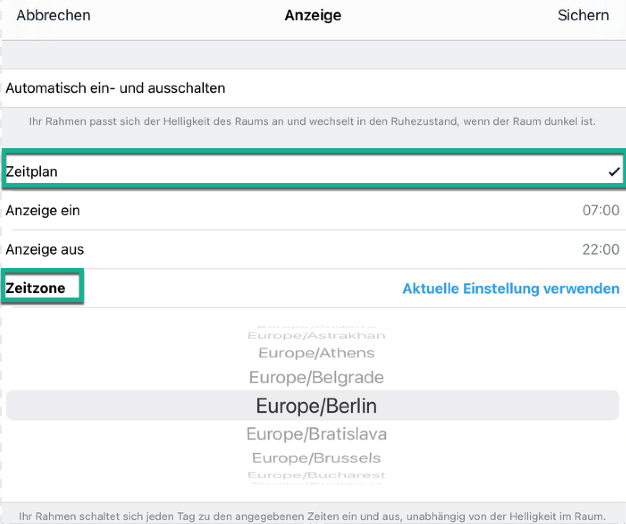626x524 pixels.
Task: Pick Europe/Astrakhan in the time zone picker
Action: click(316, 336)
